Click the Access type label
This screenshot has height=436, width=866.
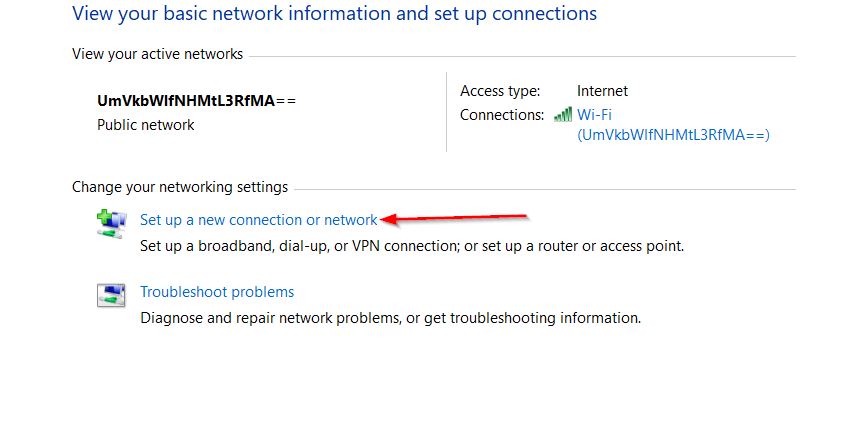[500, 91]
